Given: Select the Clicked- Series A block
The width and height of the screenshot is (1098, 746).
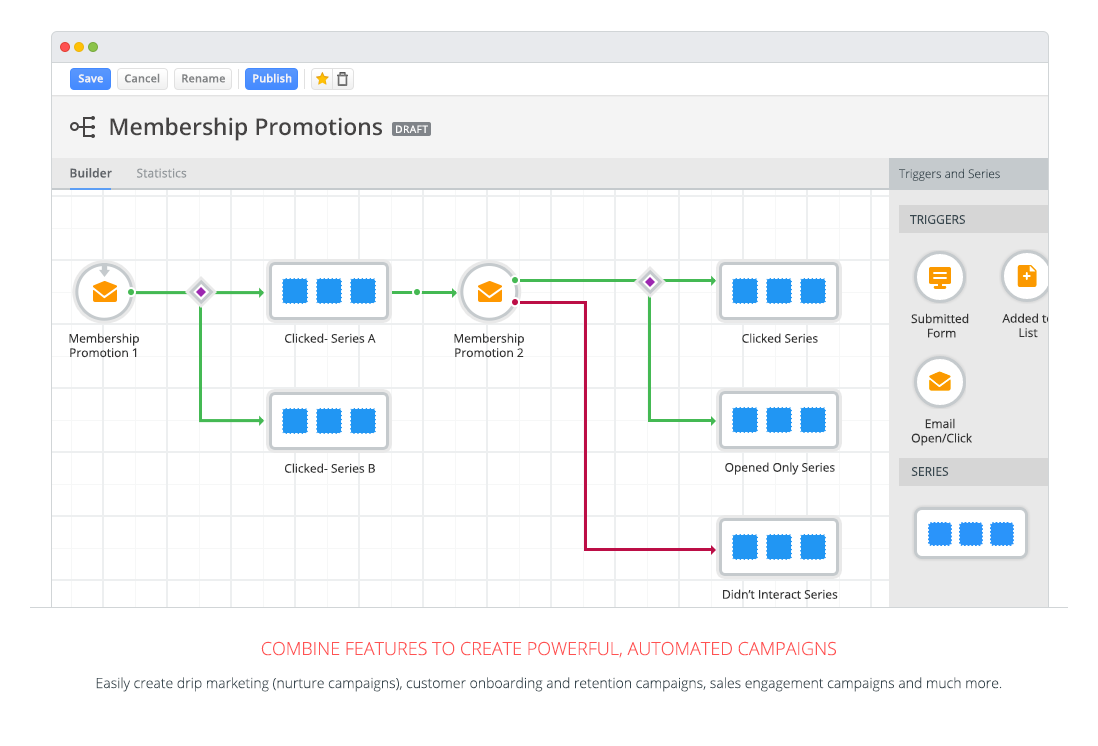Looking at the screenshot, I should 328,291.
